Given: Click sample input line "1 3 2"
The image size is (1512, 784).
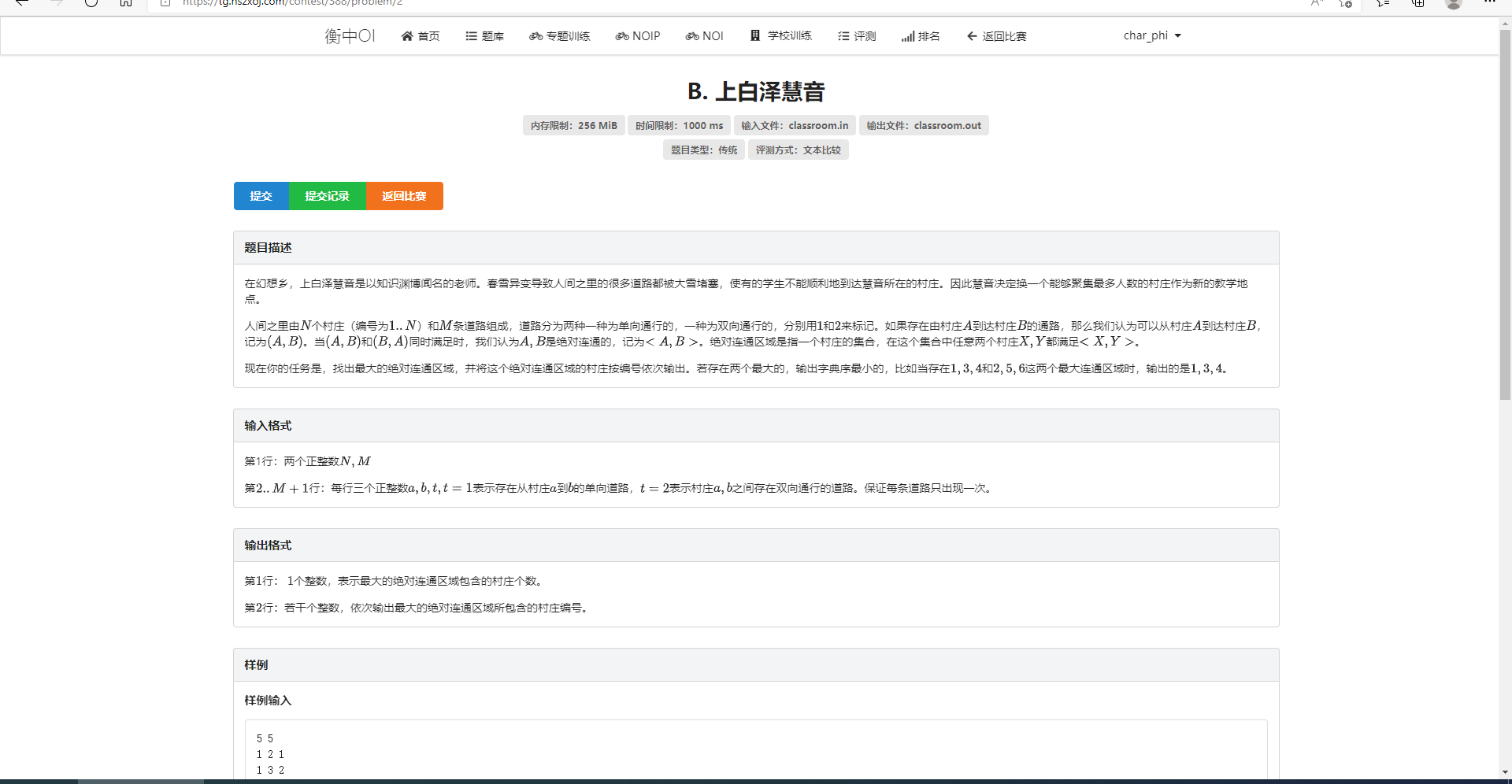Looking at the screenshot, I should [x=270, y=770].
